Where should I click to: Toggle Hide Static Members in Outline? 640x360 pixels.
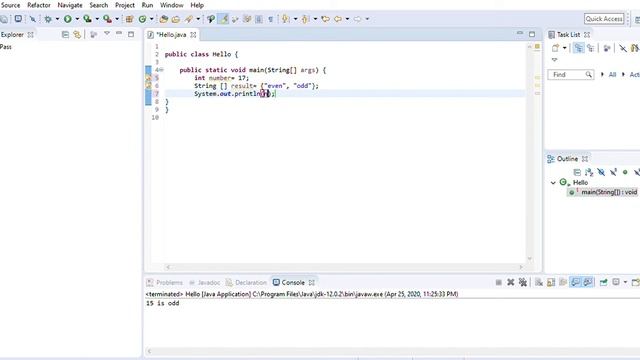[613, 172]
